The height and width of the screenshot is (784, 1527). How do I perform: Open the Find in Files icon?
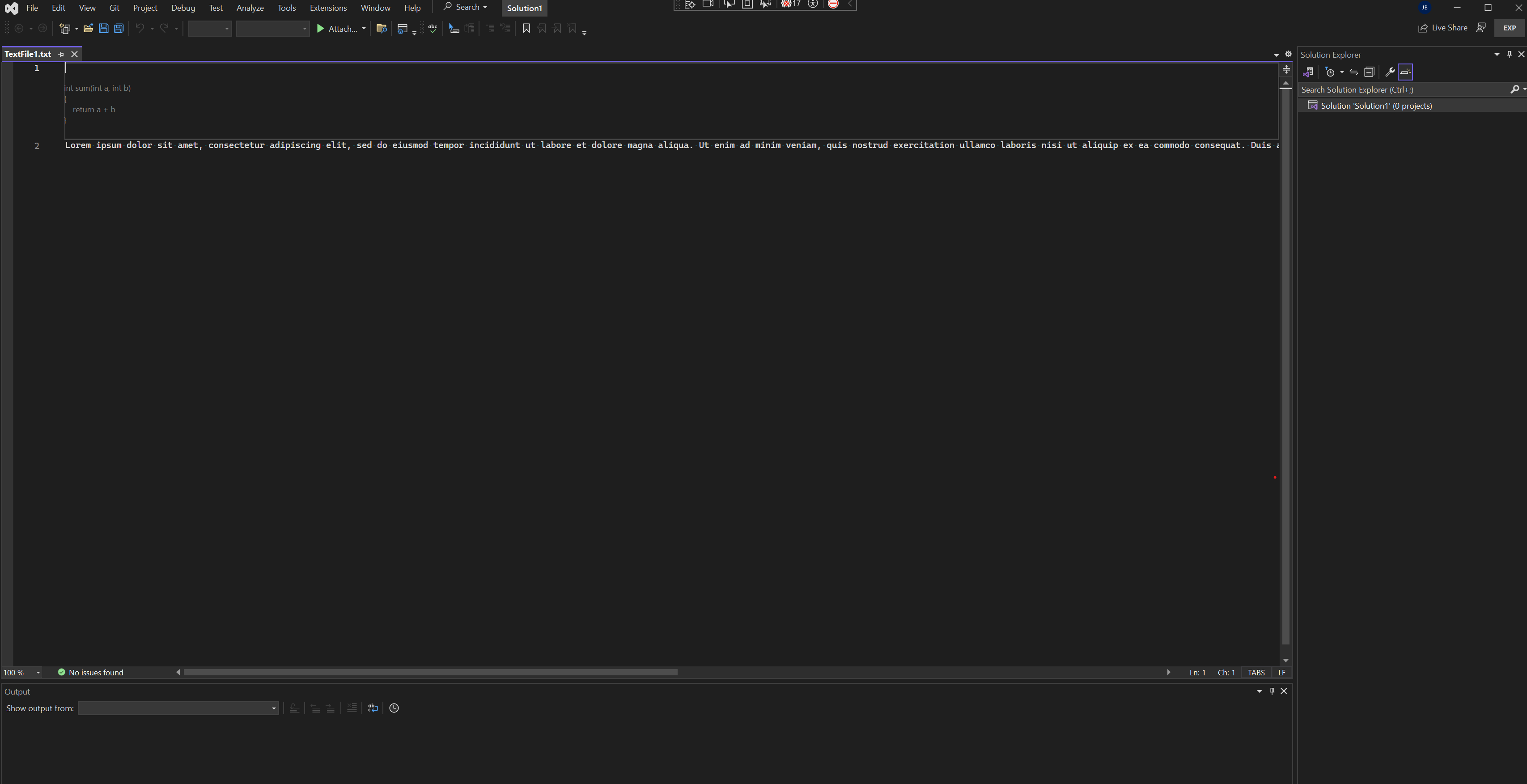click(x=382, y=28)
